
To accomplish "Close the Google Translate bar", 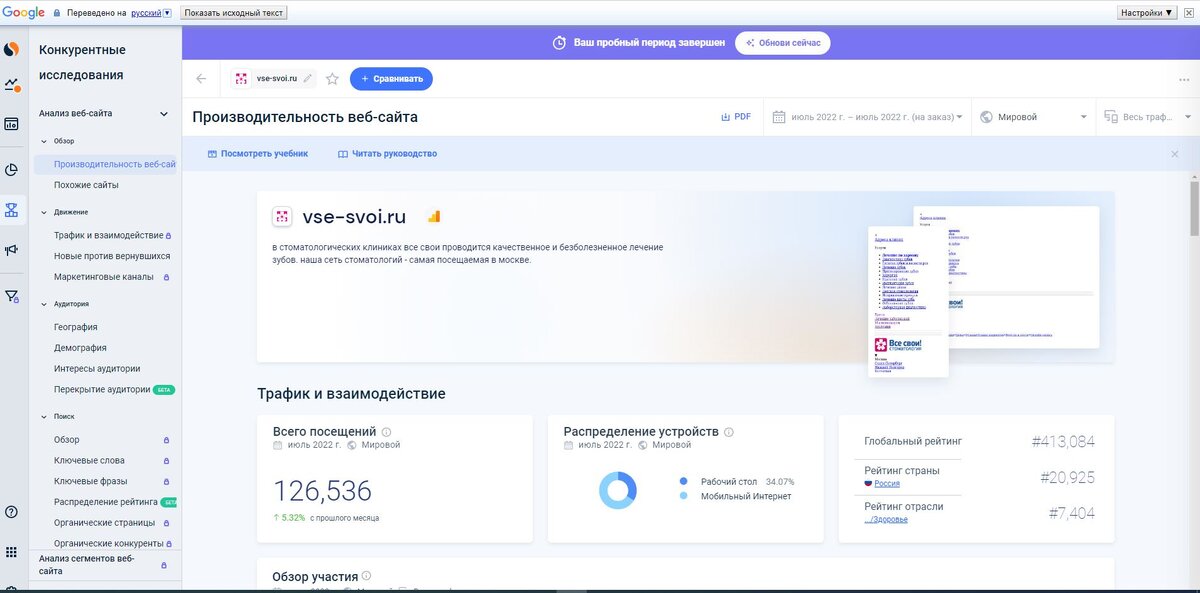I will pos(1189,13).
